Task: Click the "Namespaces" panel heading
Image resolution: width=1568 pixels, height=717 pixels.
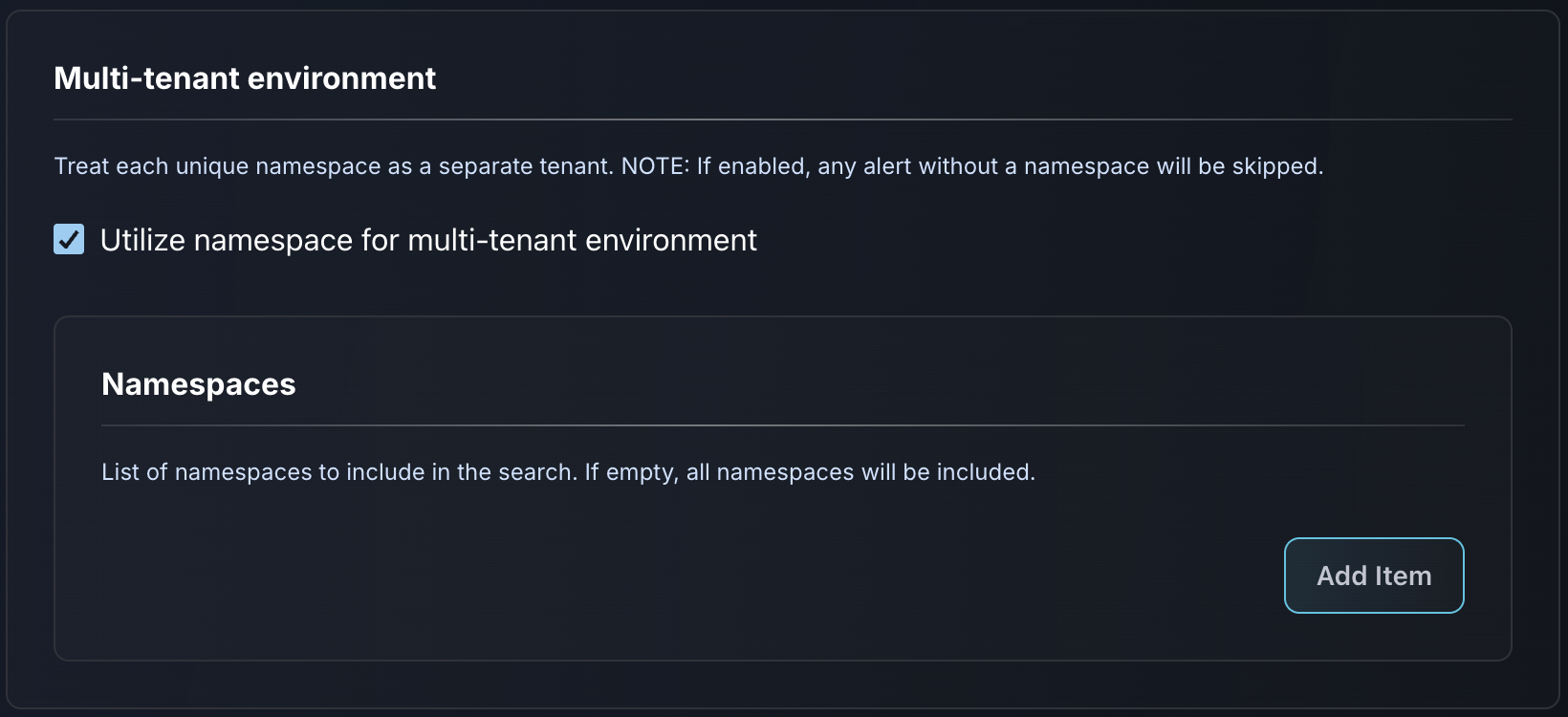Action: pos(199,384)
